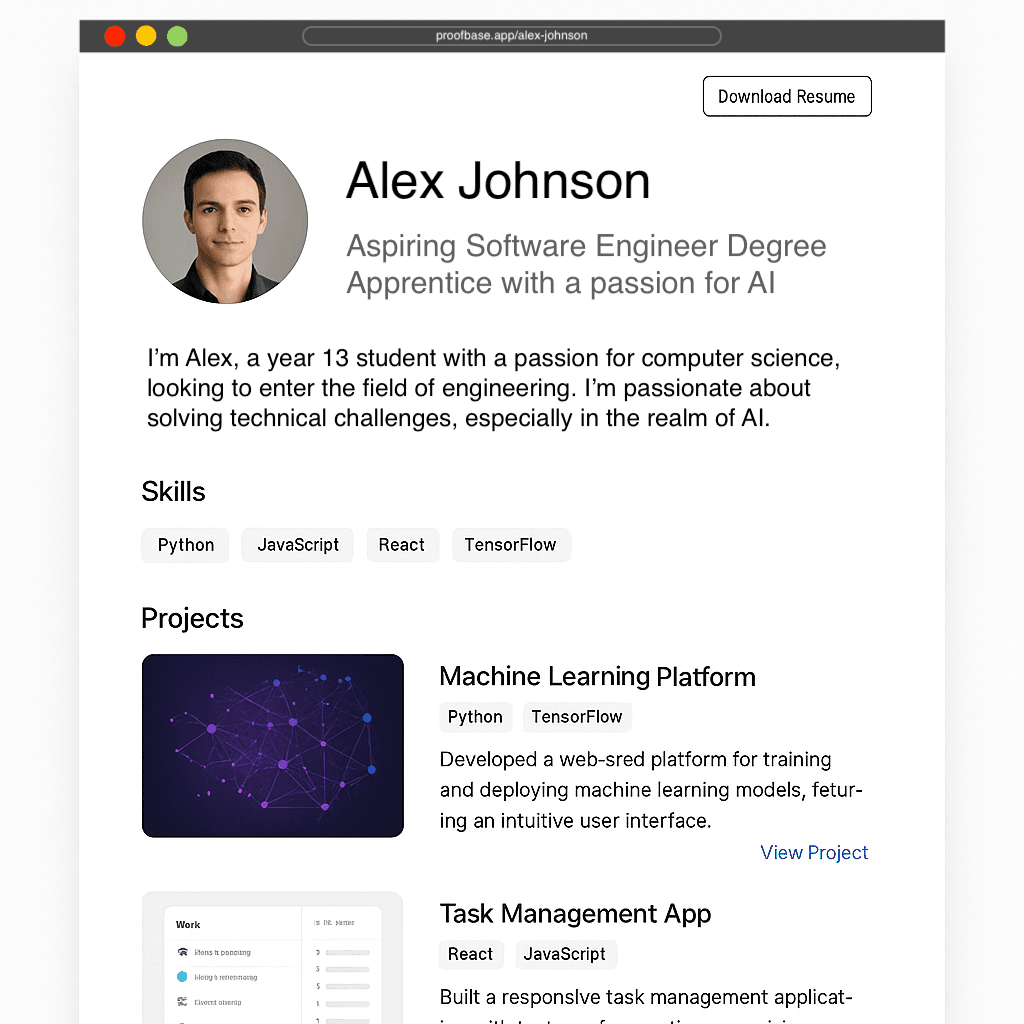Screen dimensions: 1024x1024
Task: Click the proofbase.app/alex-johnson address bar
Action: [511, 36]
